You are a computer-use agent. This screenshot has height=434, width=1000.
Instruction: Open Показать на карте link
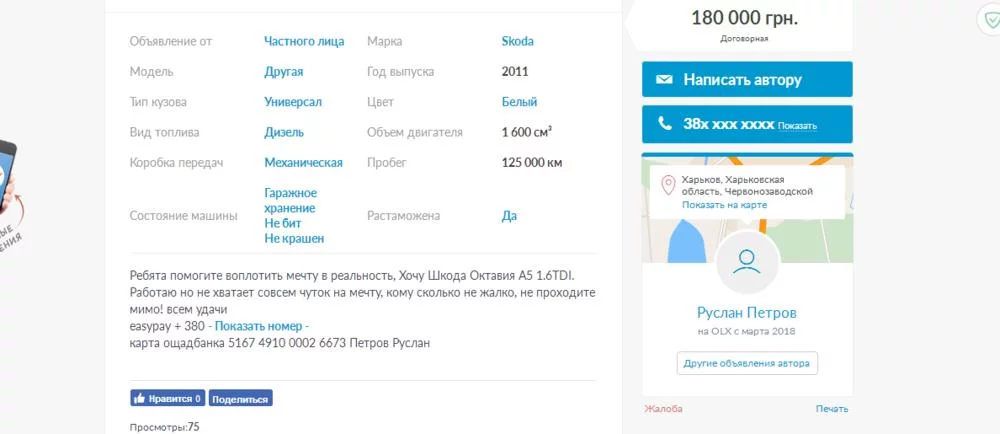(724, 205)
